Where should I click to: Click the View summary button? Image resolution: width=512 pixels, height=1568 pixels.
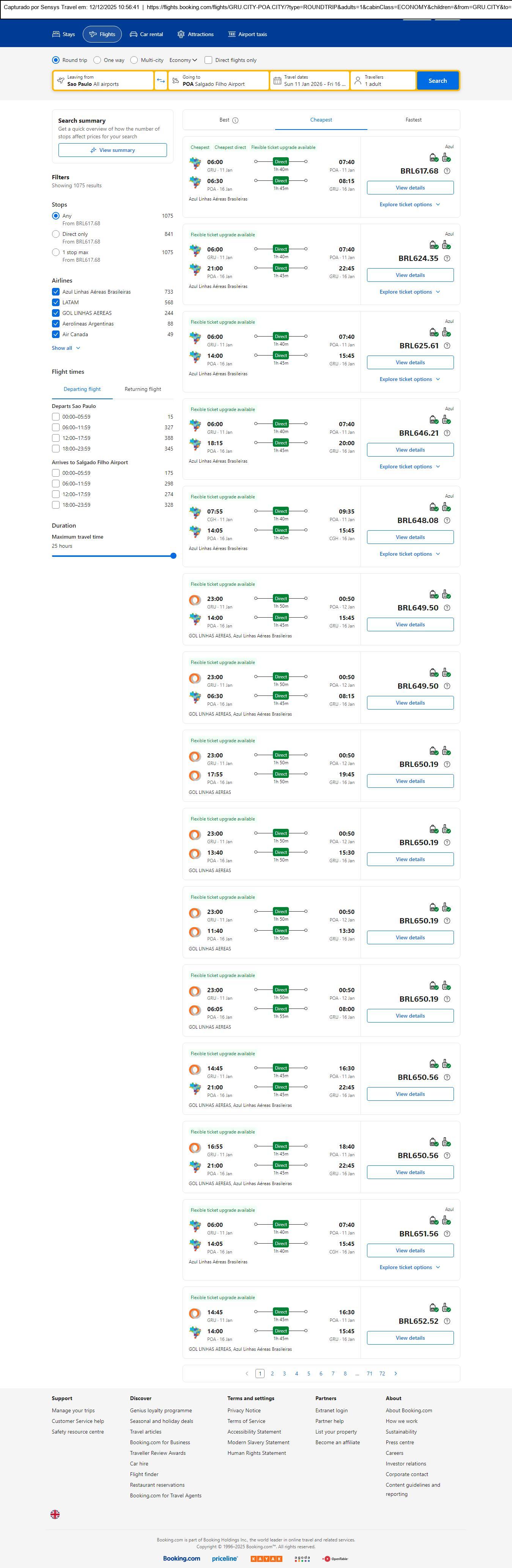click(x=112, y=150)
